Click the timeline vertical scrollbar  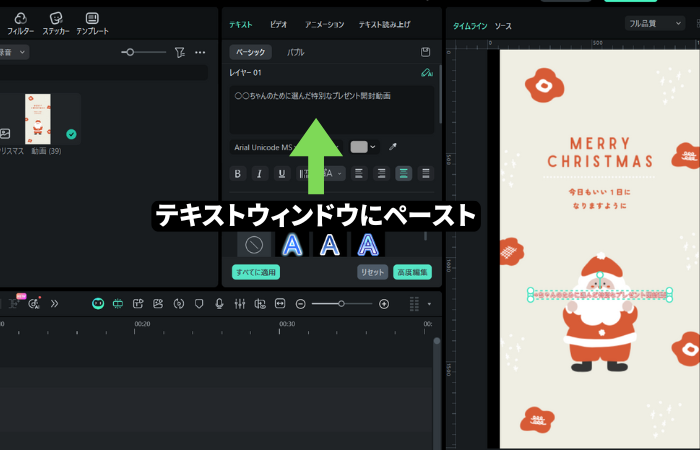437,393
